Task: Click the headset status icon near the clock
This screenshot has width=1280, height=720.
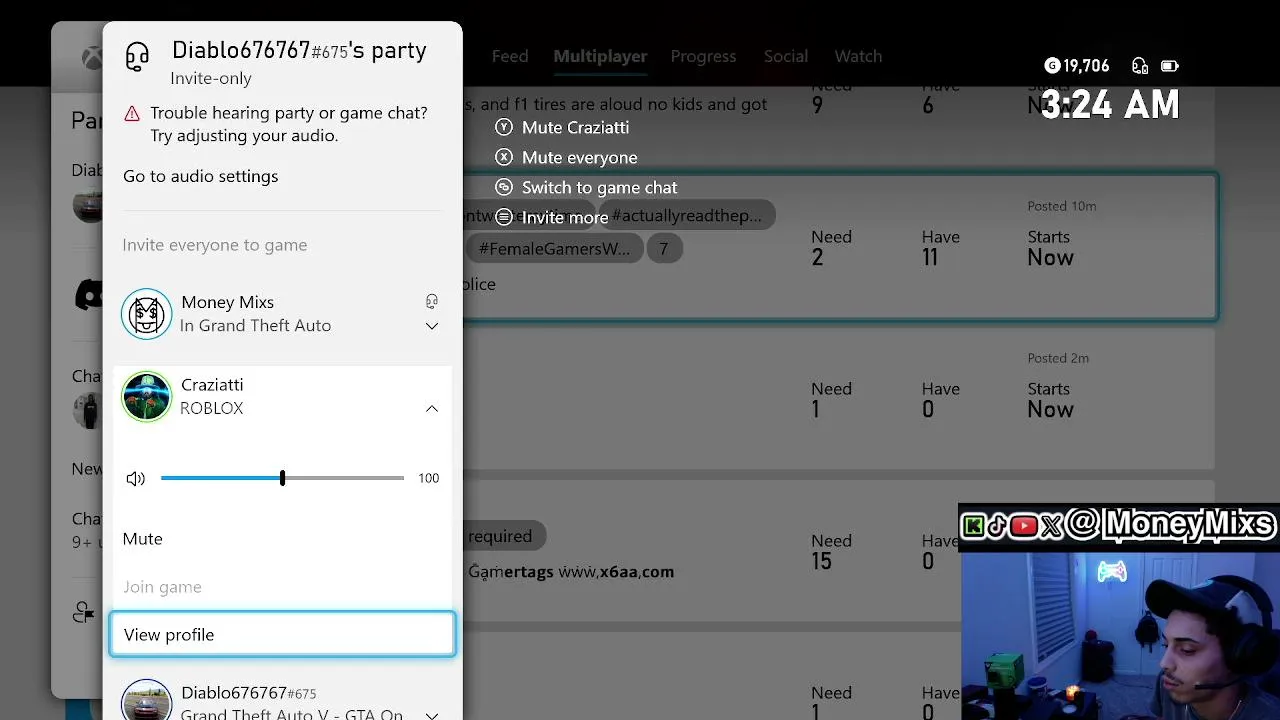Action: coord(1140,66)
